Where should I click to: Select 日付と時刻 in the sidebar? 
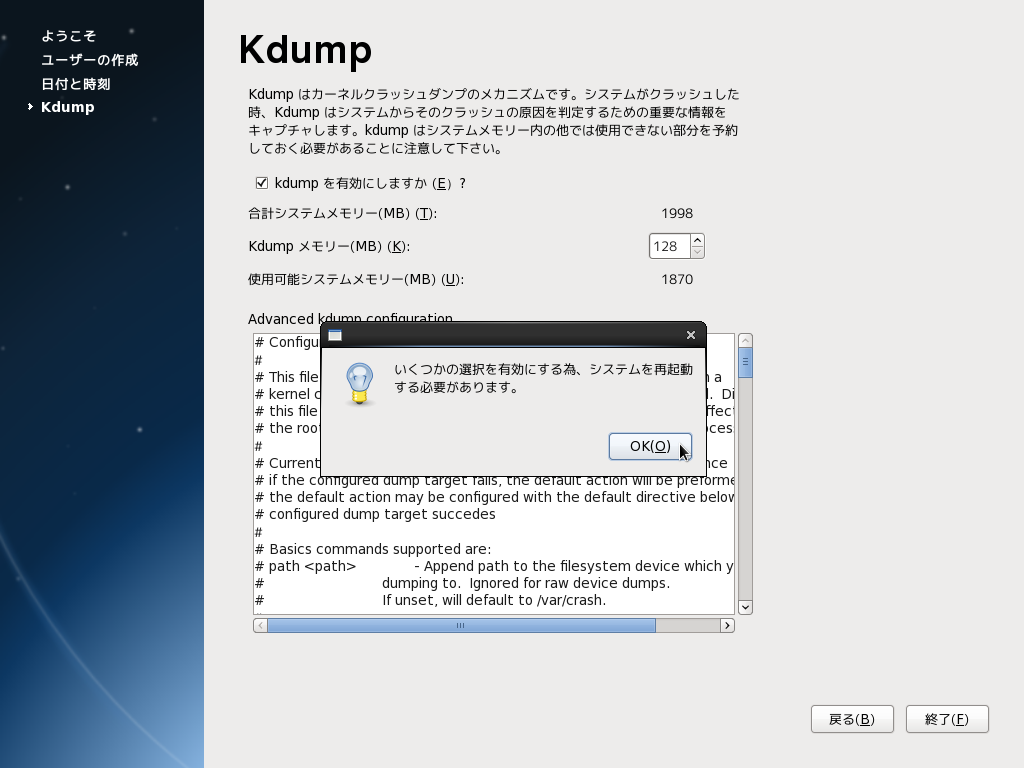[75, 84]
